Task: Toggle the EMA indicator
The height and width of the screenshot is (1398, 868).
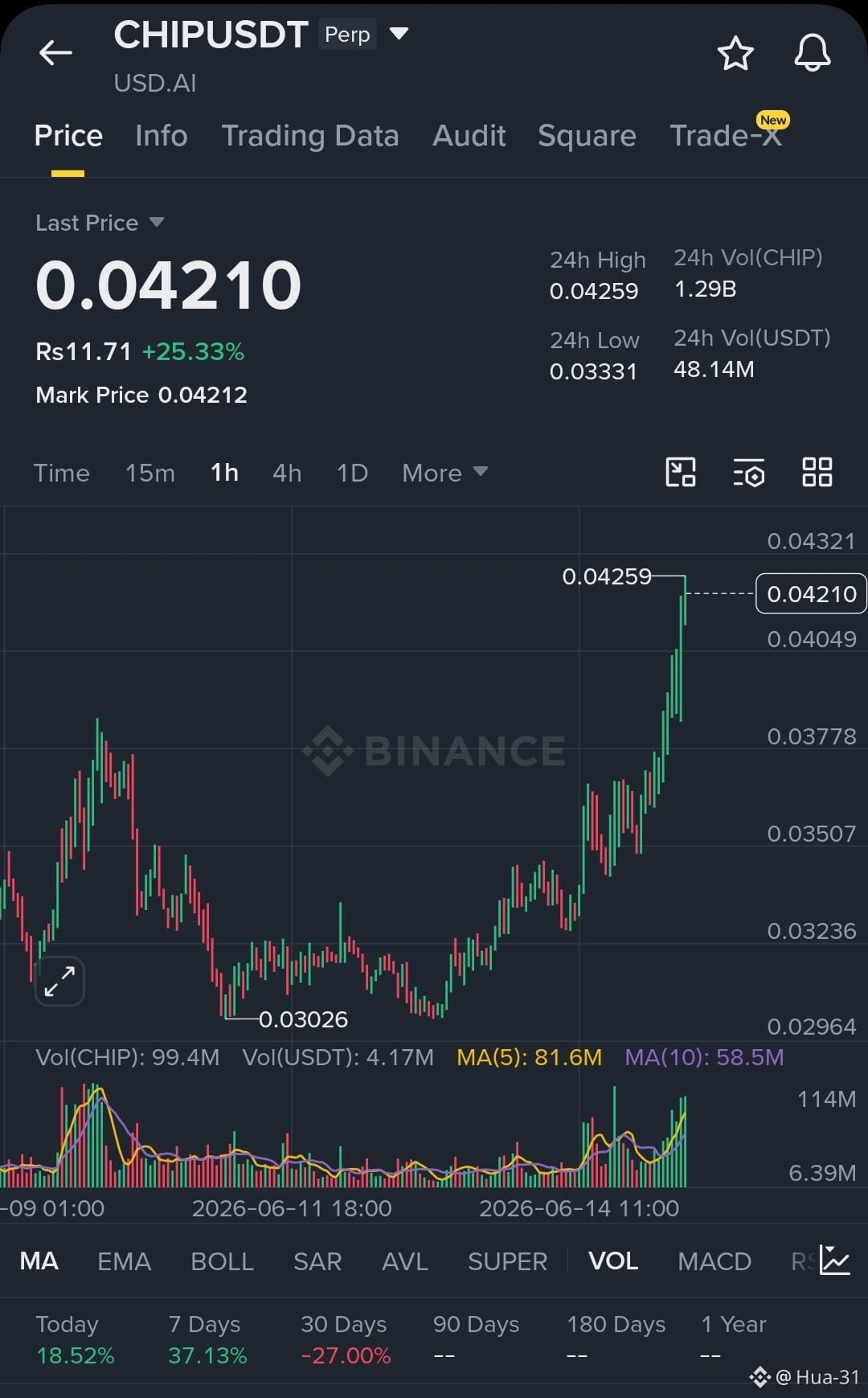Action: point(125,1261)
